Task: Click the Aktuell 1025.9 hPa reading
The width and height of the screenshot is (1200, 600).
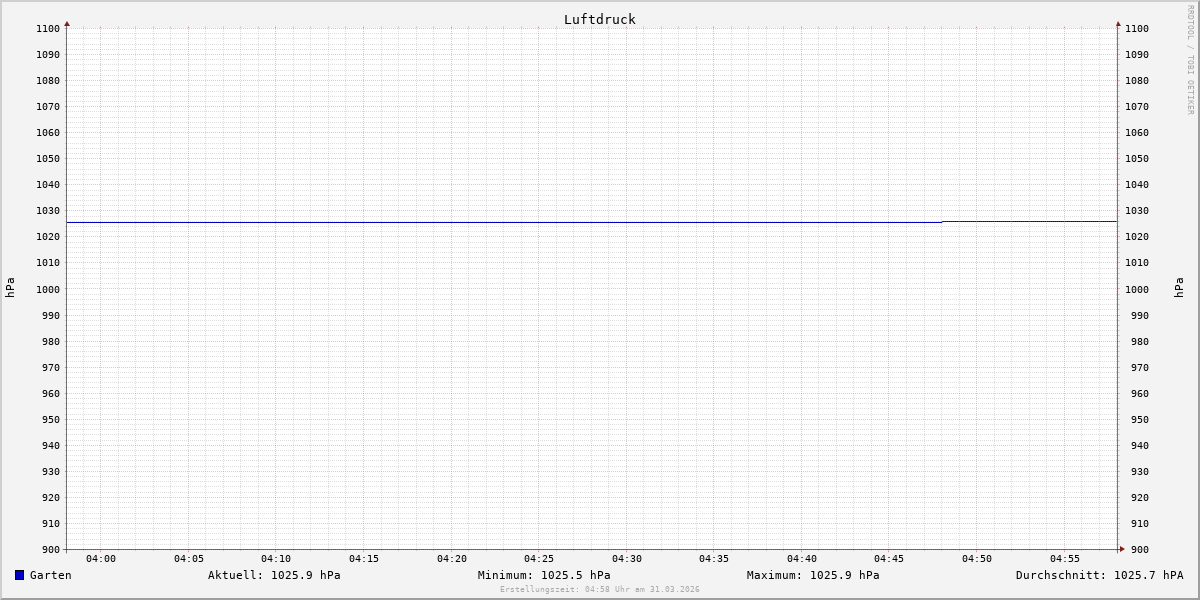Action: click(274, 575)
